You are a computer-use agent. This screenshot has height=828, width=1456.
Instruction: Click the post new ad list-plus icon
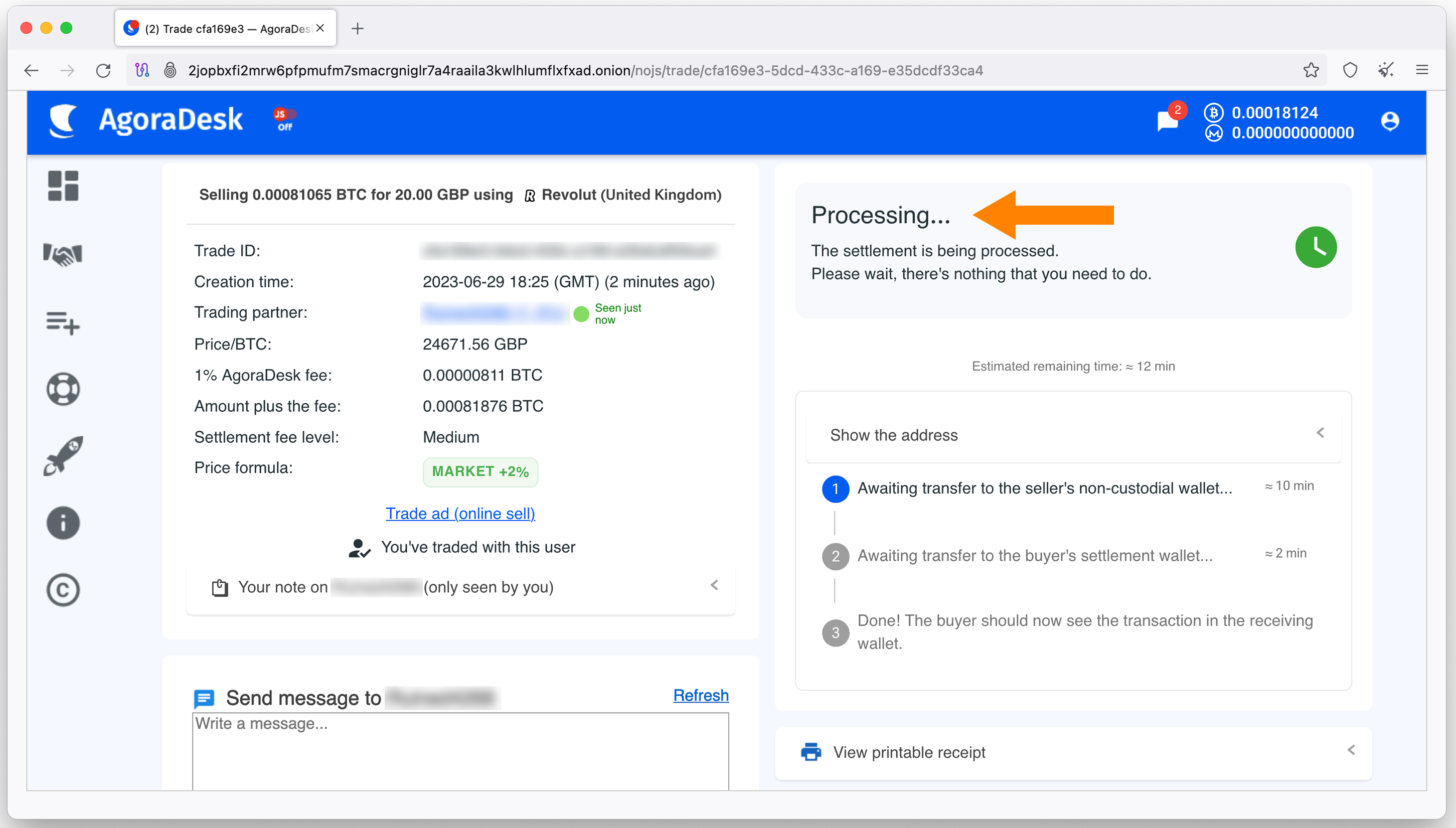[63, 323]
